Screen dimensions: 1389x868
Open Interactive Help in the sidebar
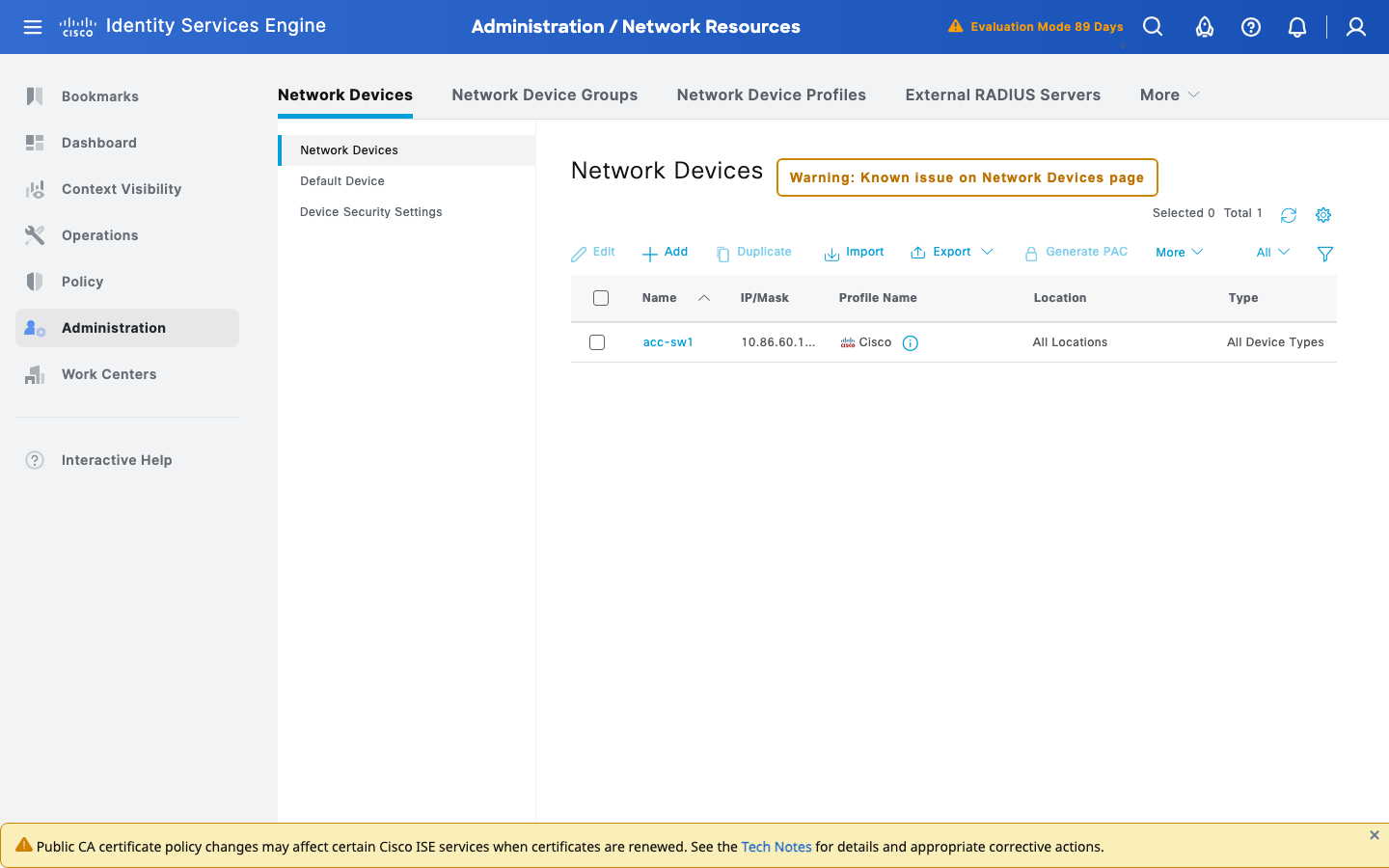[x=127, y=460]
